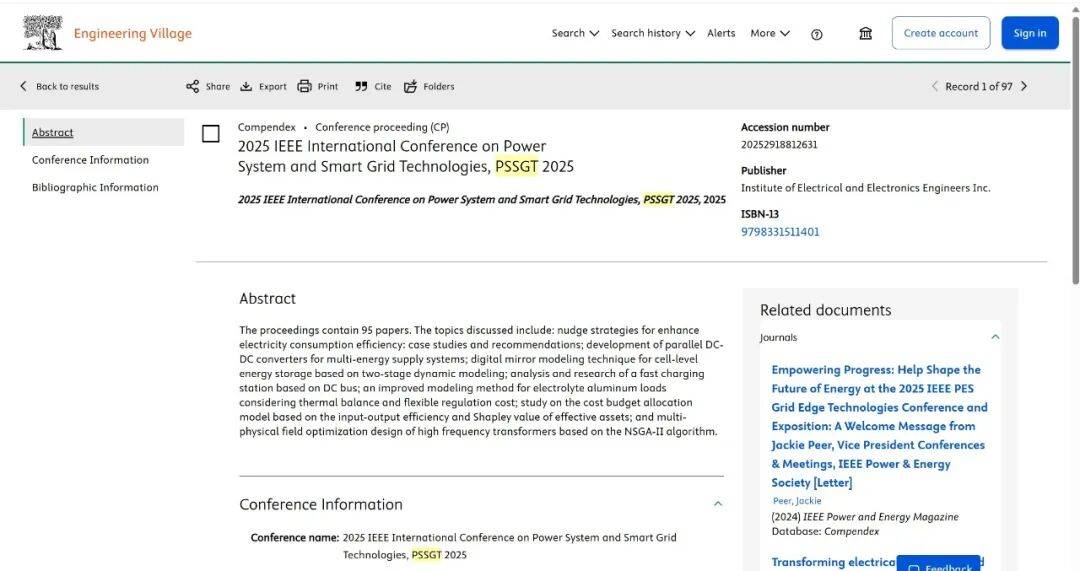This screenshot has height=571, width=1080.
Task: Go to previous record arrow
Action: click(x=934, y=86)
